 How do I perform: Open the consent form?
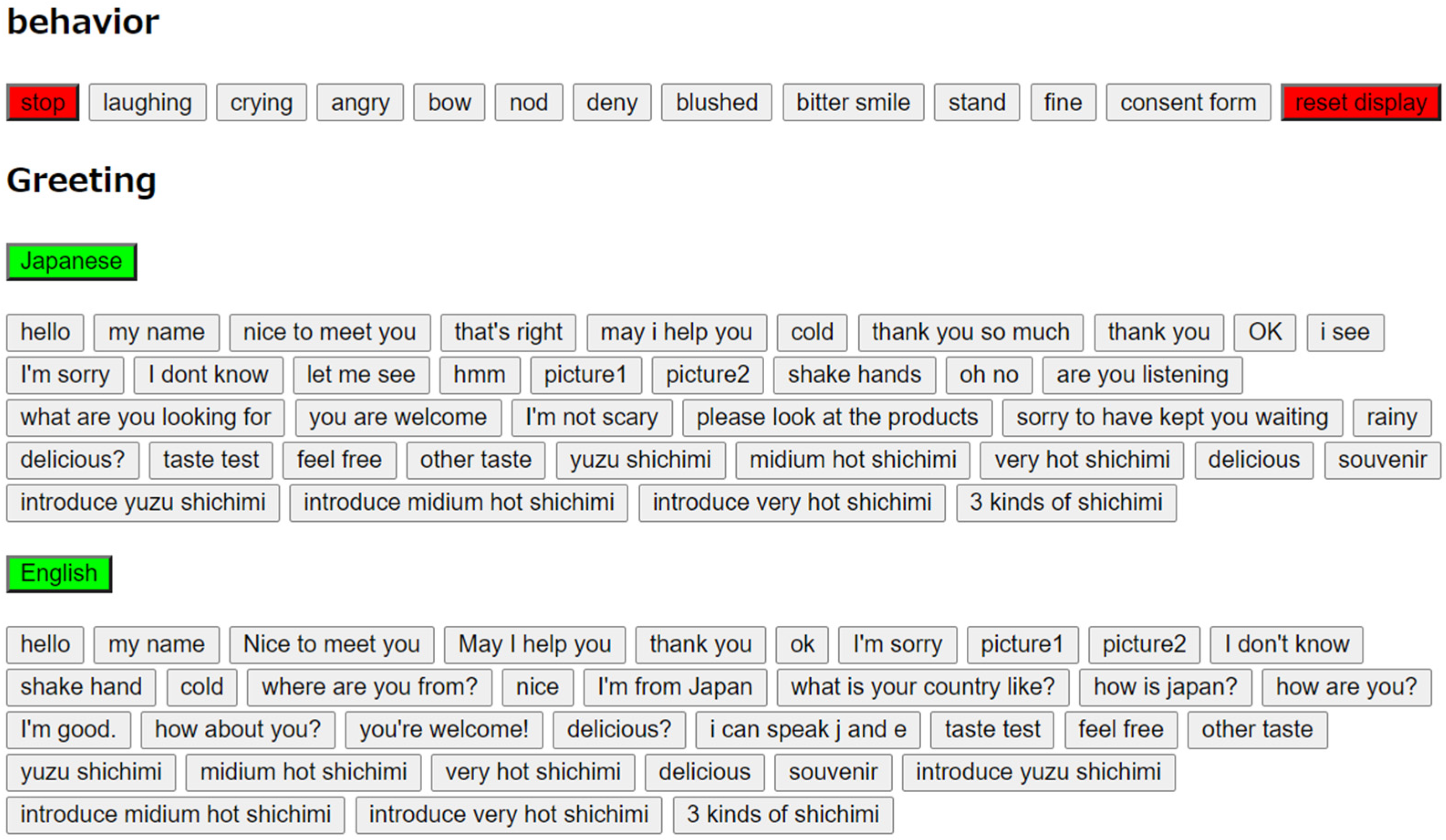click(x=1188, y=103)
